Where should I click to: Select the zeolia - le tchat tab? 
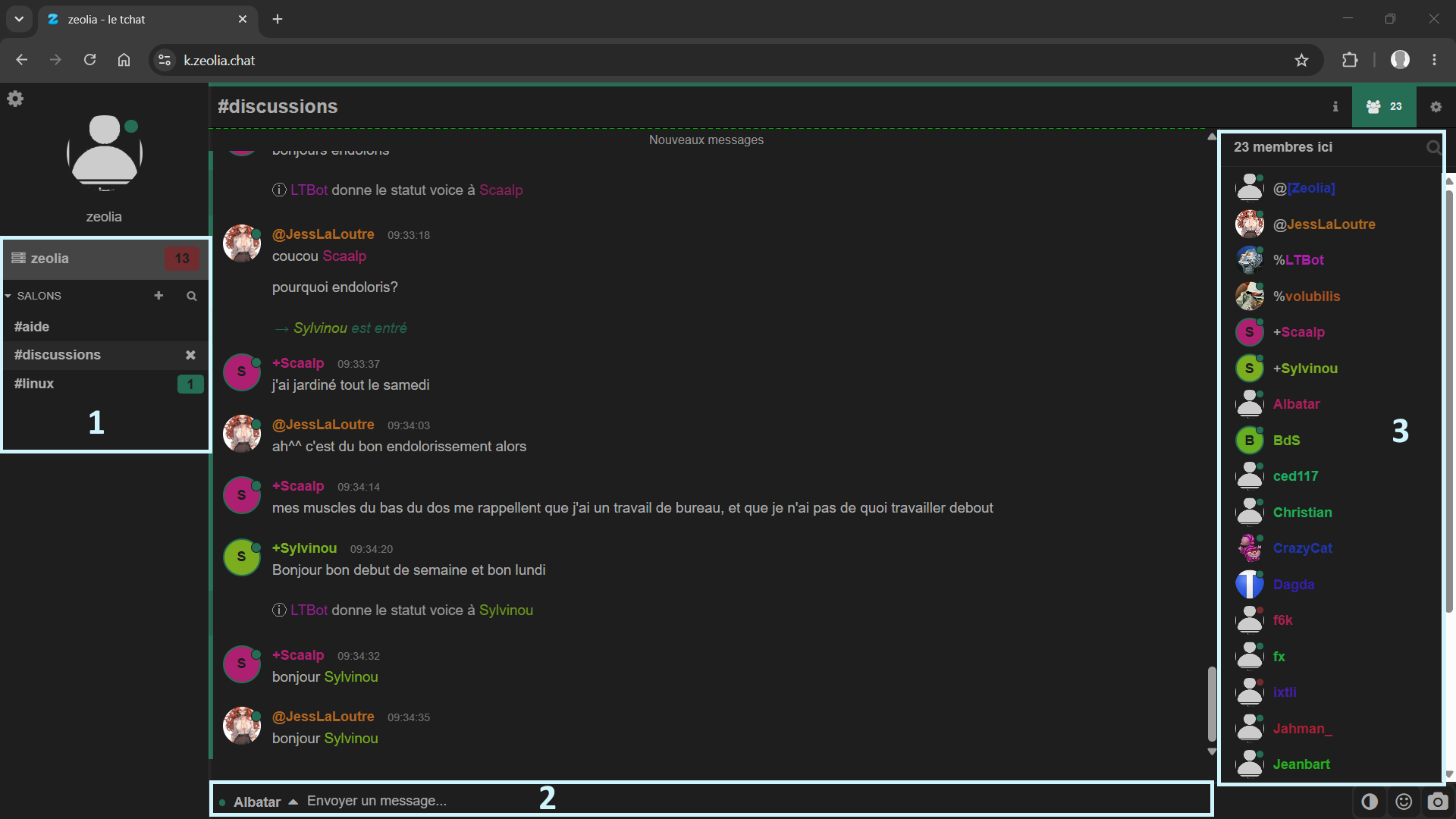148,20
